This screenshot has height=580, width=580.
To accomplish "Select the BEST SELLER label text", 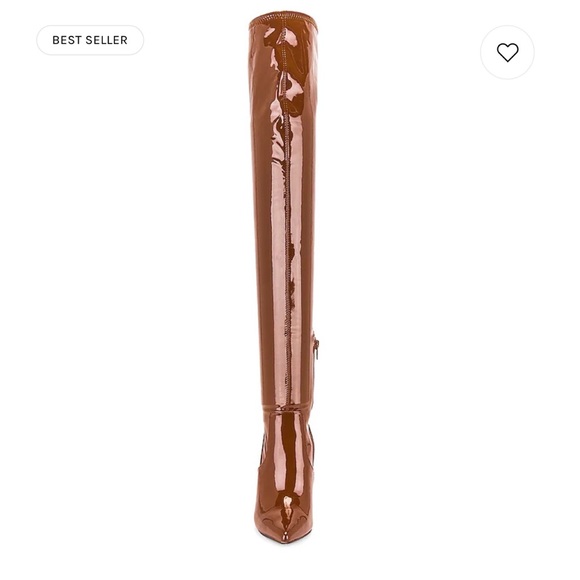I will pyautogui.click(x=90, y=40).
